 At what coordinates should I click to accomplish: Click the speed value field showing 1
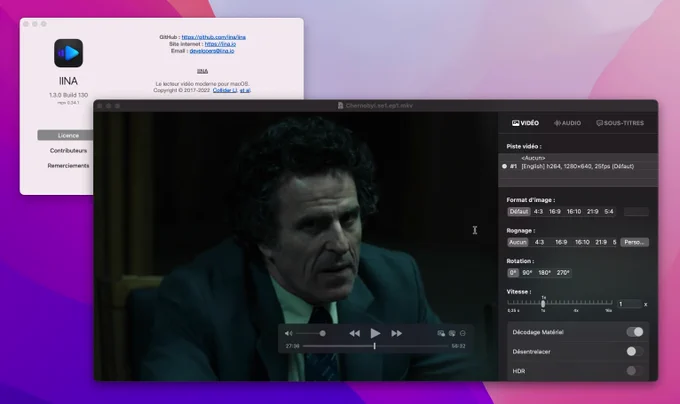(x=629, y=304)
